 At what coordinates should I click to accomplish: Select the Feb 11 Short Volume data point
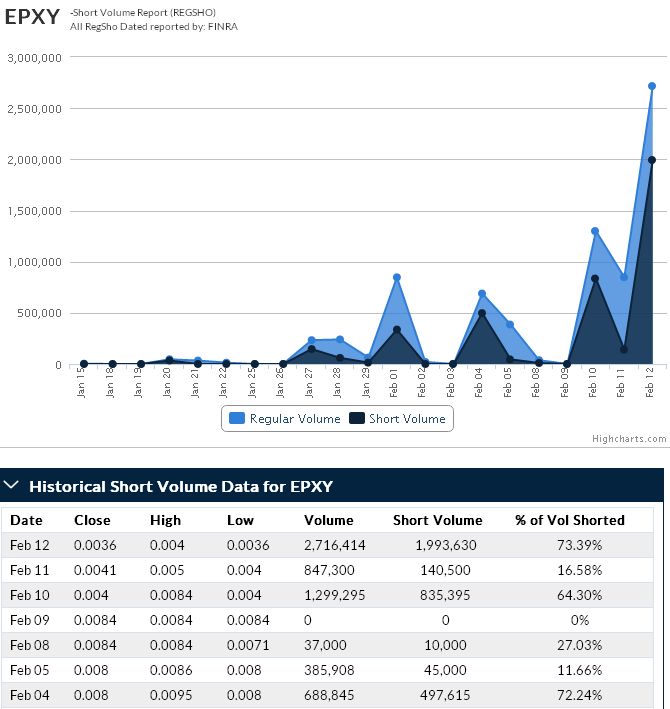coord(624,350)
